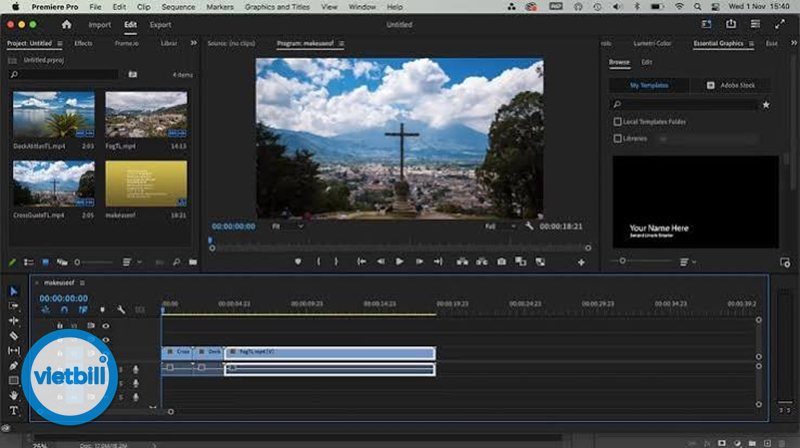Open the Graphics and Titles menu

click(277, 7)
